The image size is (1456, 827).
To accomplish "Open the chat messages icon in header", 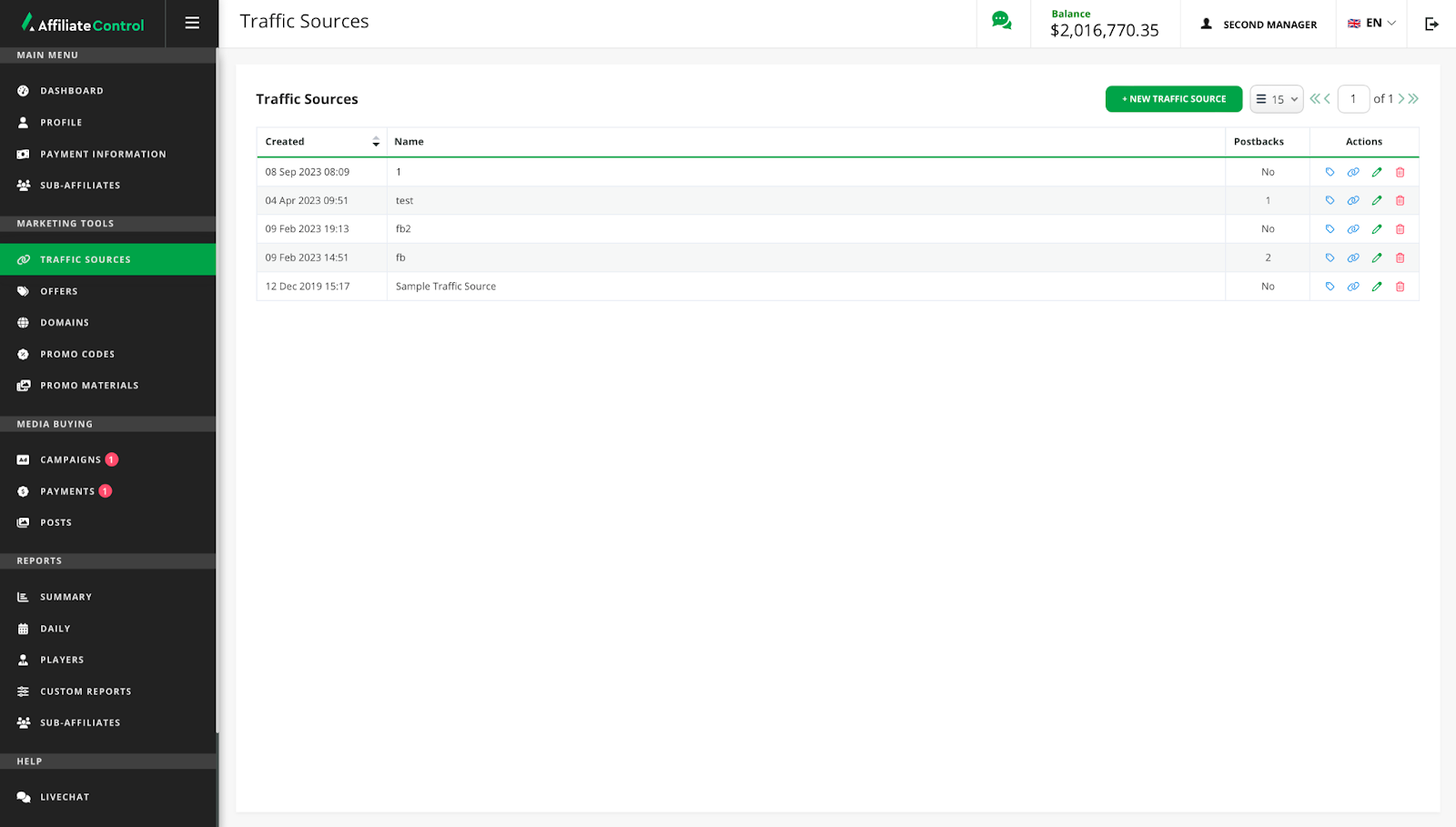I will pos(1002,22).
